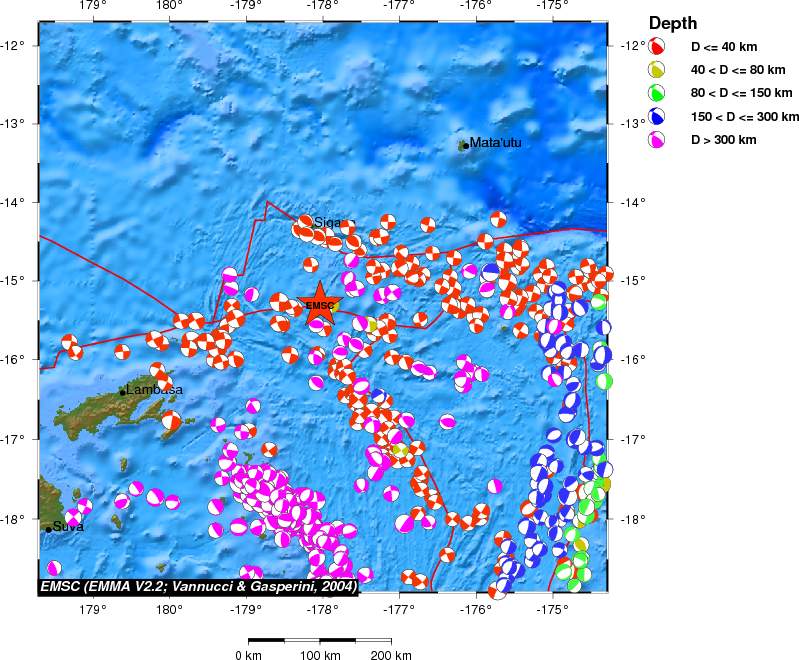Viewport: 799px width, 660px height.
Task: Click the black-and-white distance scale bar
Action: pyautogui.click(x=319, y=639)
